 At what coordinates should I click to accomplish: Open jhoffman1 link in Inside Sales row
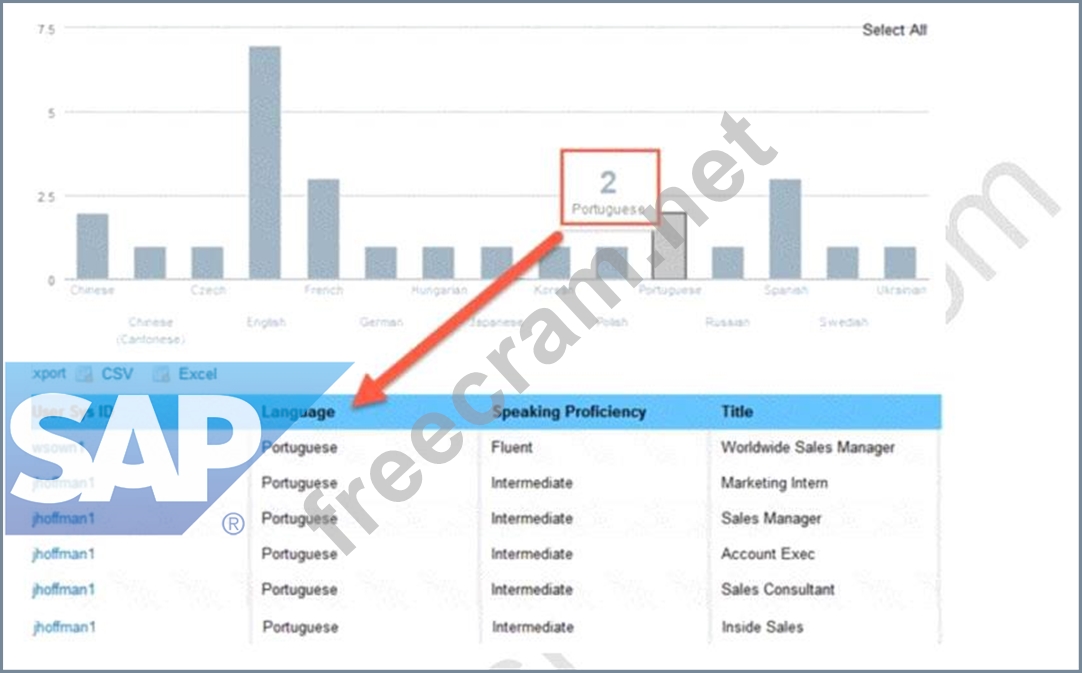(x=63, y=627)
